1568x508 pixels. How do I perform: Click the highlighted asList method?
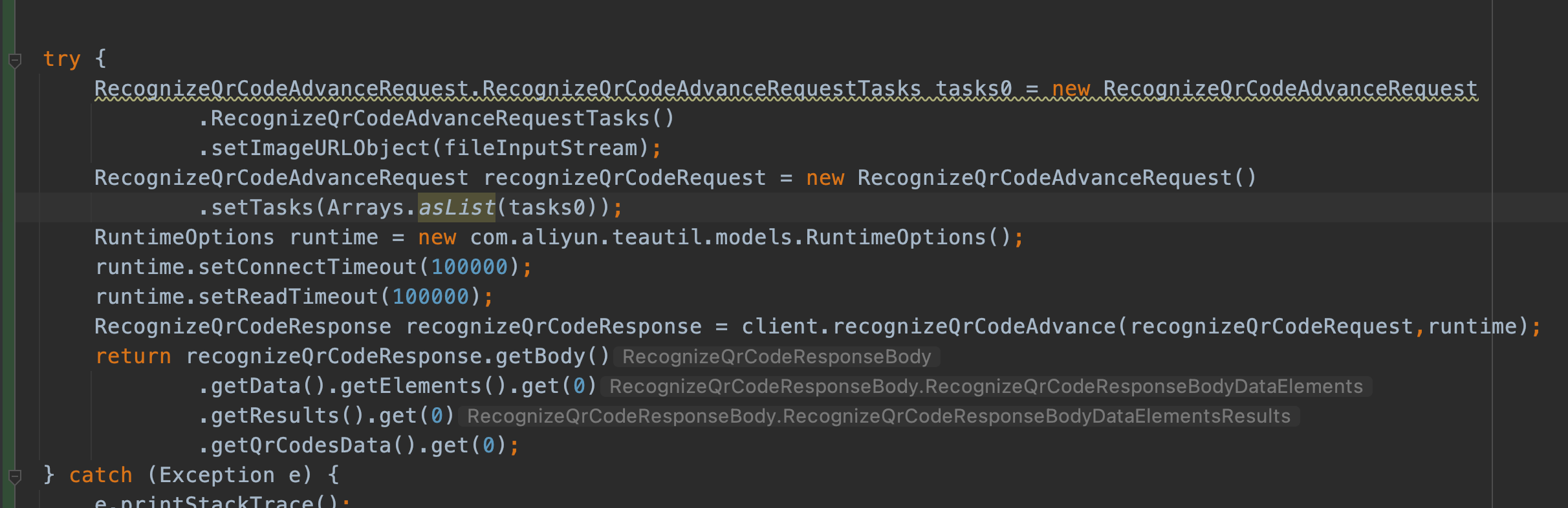tap(456, 207)
